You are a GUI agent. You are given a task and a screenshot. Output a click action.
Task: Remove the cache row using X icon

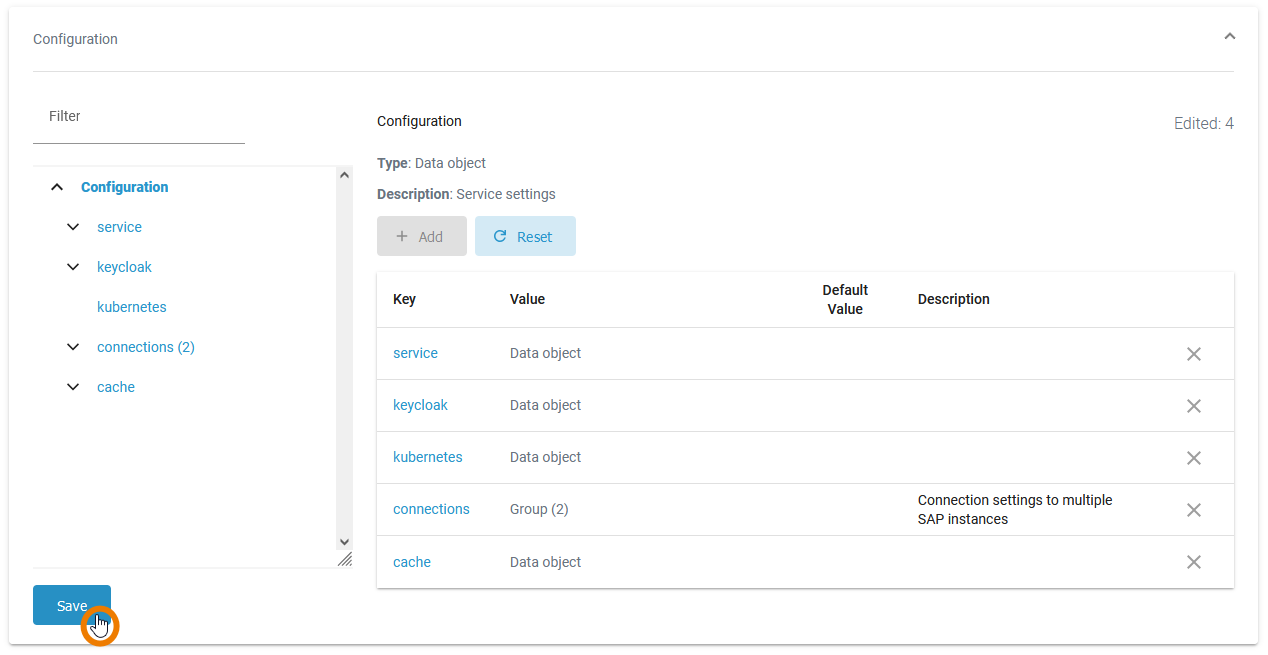pyautogui.click(x=1193, y=562)
